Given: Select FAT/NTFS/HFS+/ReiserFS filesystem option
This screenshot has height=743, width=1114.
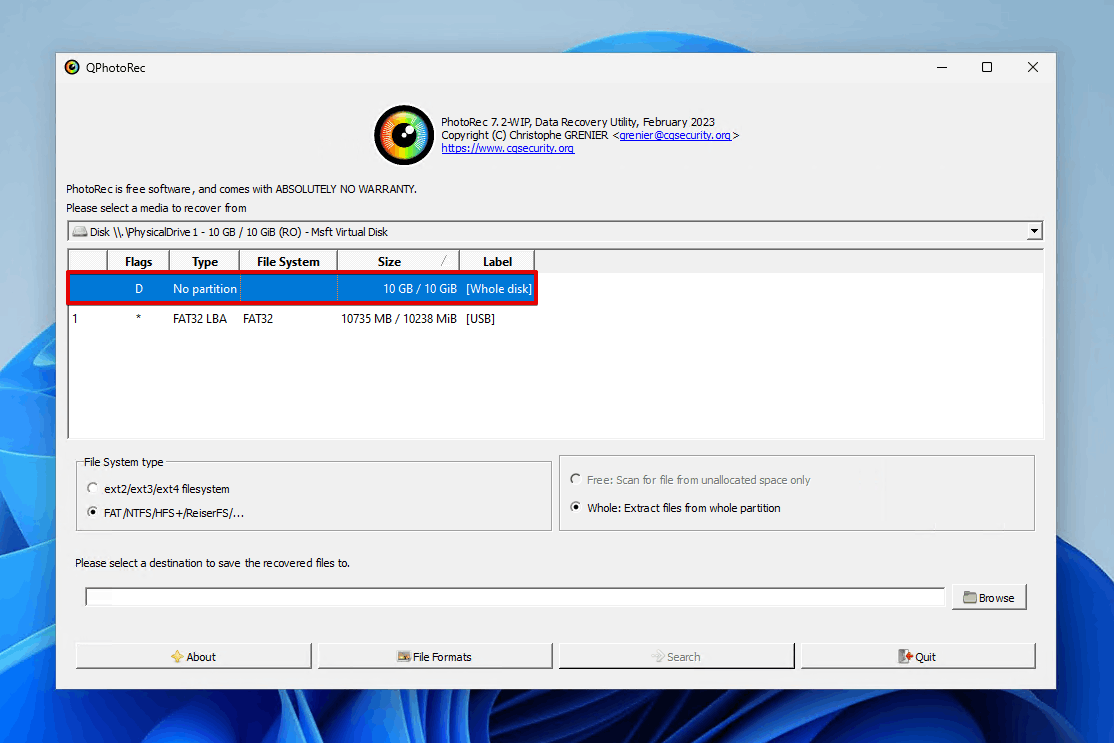Looking at the screenshot, I should click(94, 512).
